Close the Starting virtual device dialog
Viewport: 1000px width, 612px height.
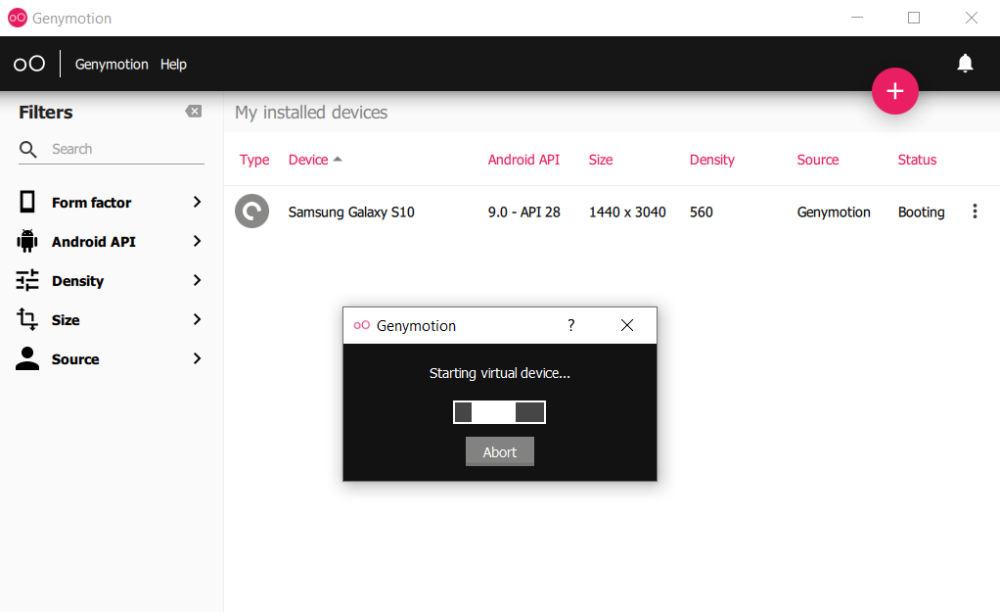(x=627, y=326)
